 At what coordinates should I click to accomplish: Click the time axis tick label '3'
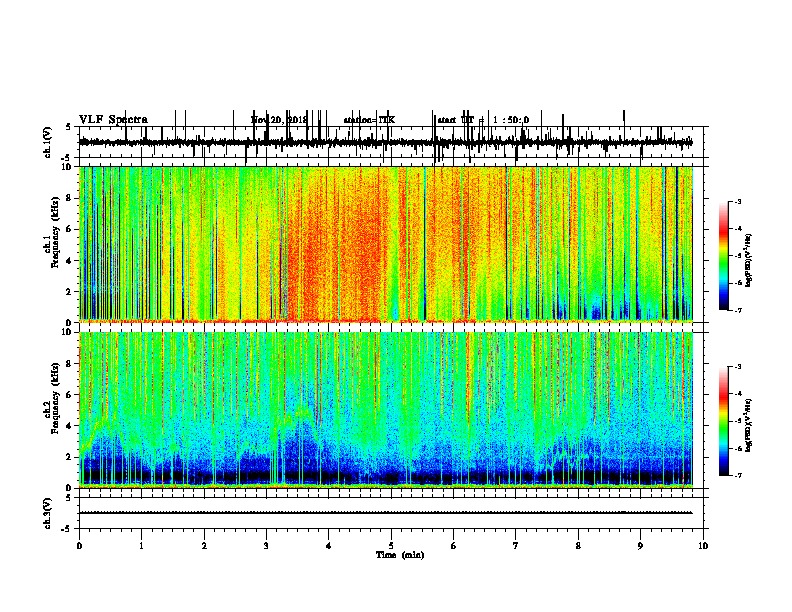coord(266,546)
